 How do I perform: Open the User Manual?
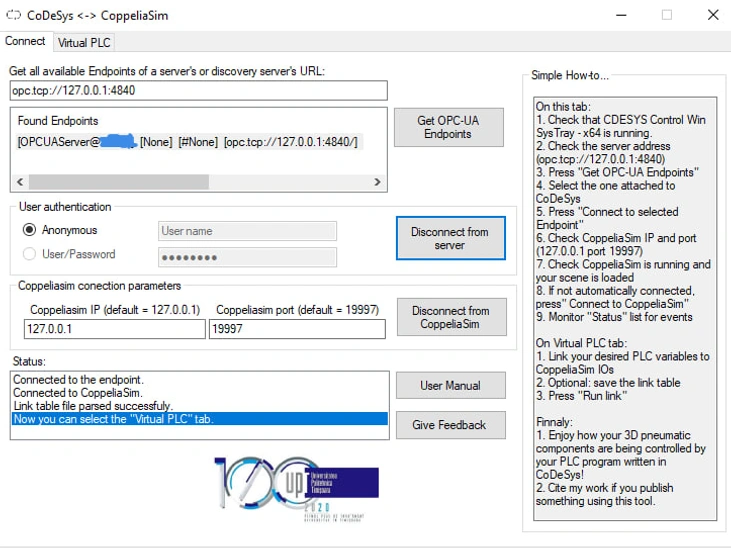tap(450, 385)
